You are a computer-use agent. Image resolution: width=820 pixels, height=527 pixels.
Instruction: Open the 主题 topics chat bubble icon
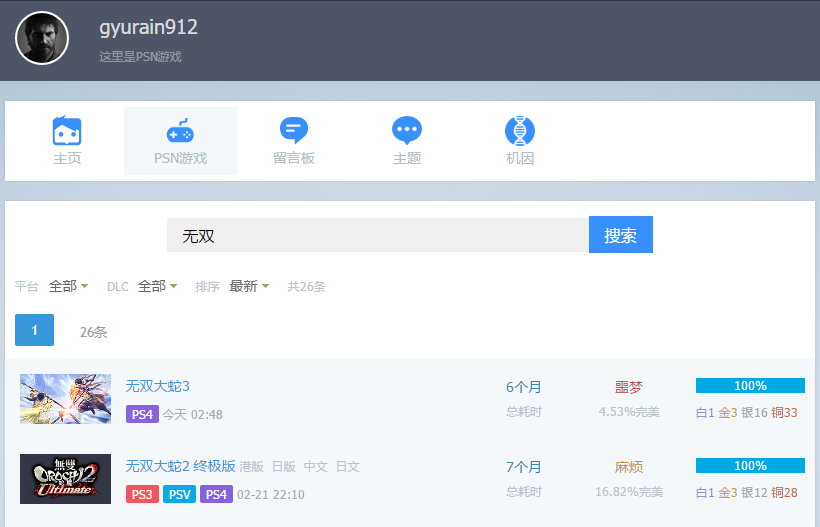[x=407, y=130]
